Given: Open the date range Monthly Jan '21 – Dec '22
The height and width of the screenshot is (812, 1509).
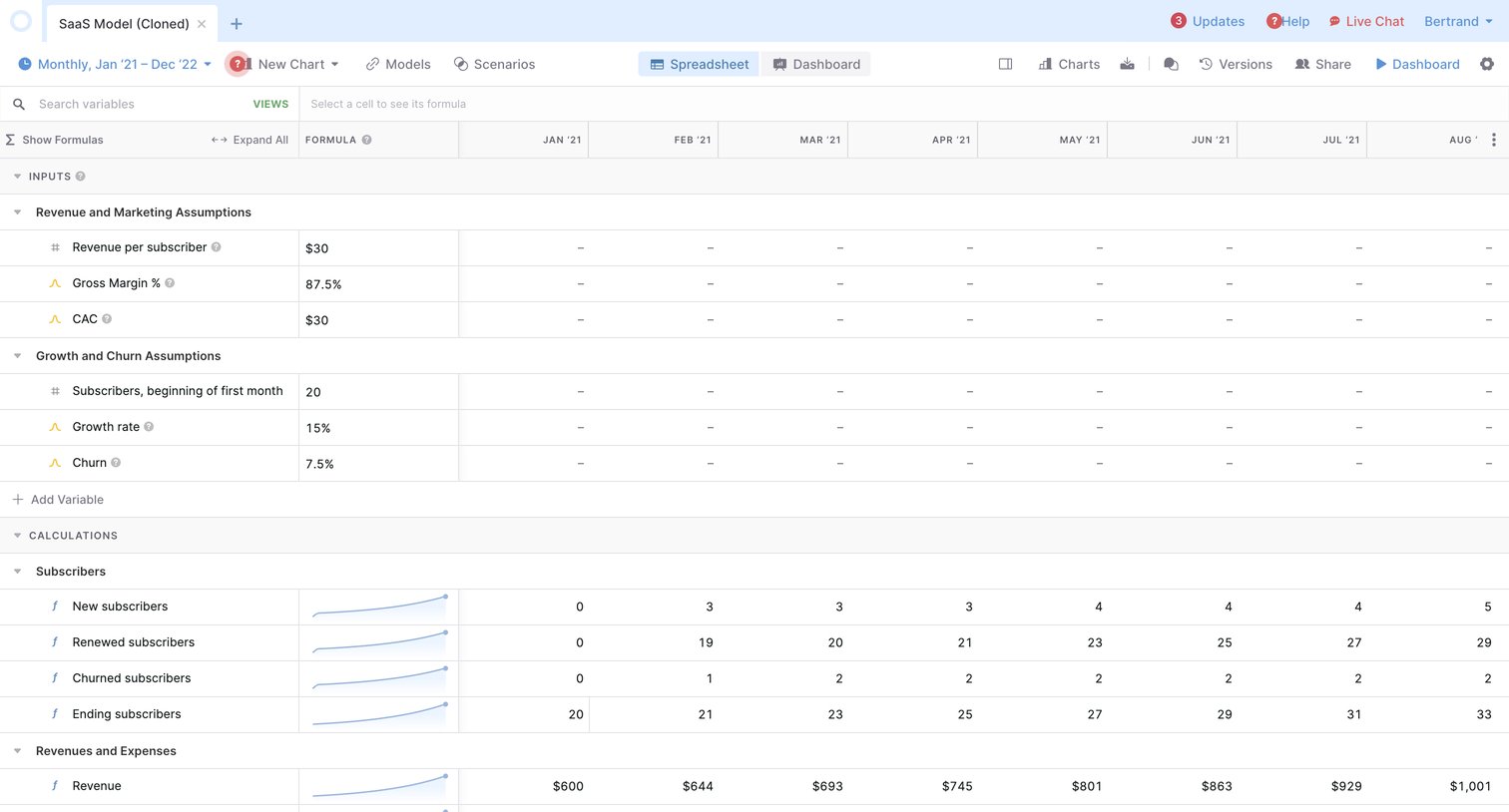Looking at the screenshot, I should coord(115,64).
